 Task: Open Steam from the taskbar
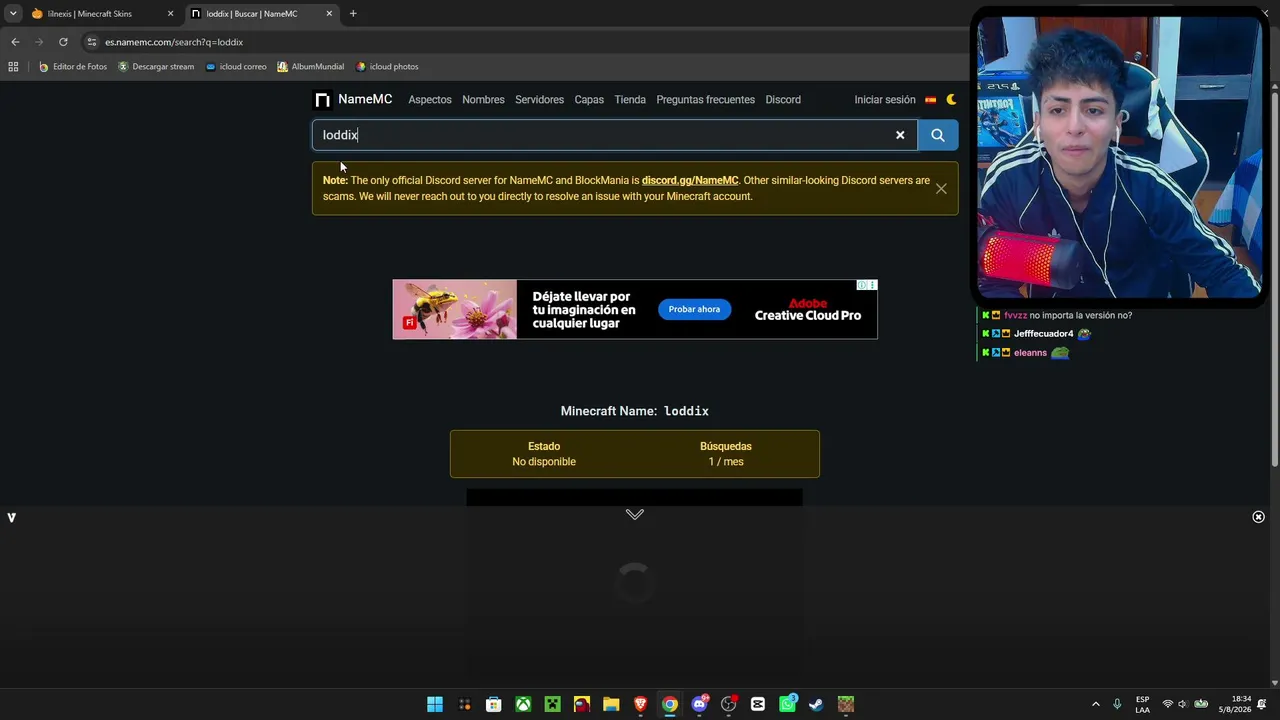(817, 704)
